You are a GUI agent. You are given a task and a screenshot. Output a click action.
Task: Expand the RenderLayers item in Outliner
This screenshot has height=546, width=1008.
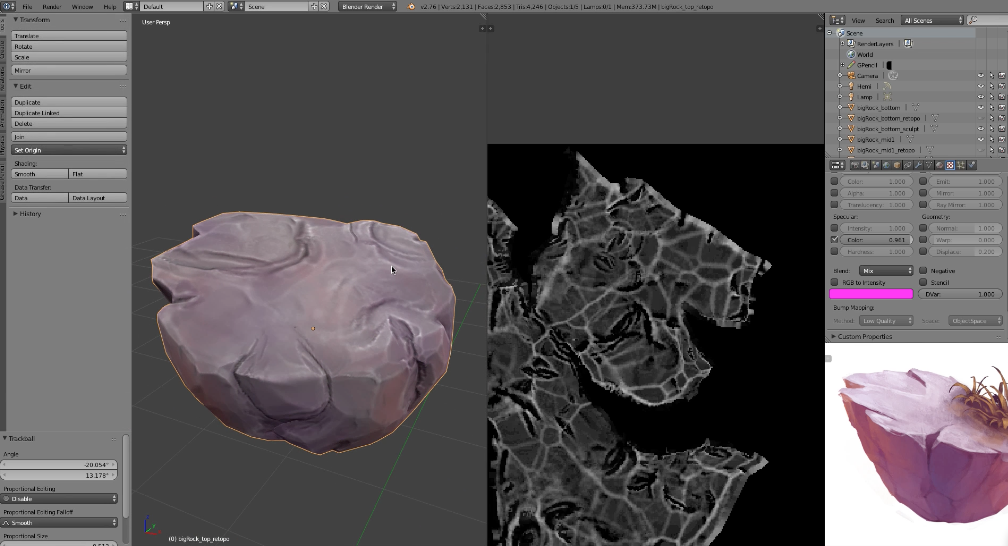[x=842, y=44]
